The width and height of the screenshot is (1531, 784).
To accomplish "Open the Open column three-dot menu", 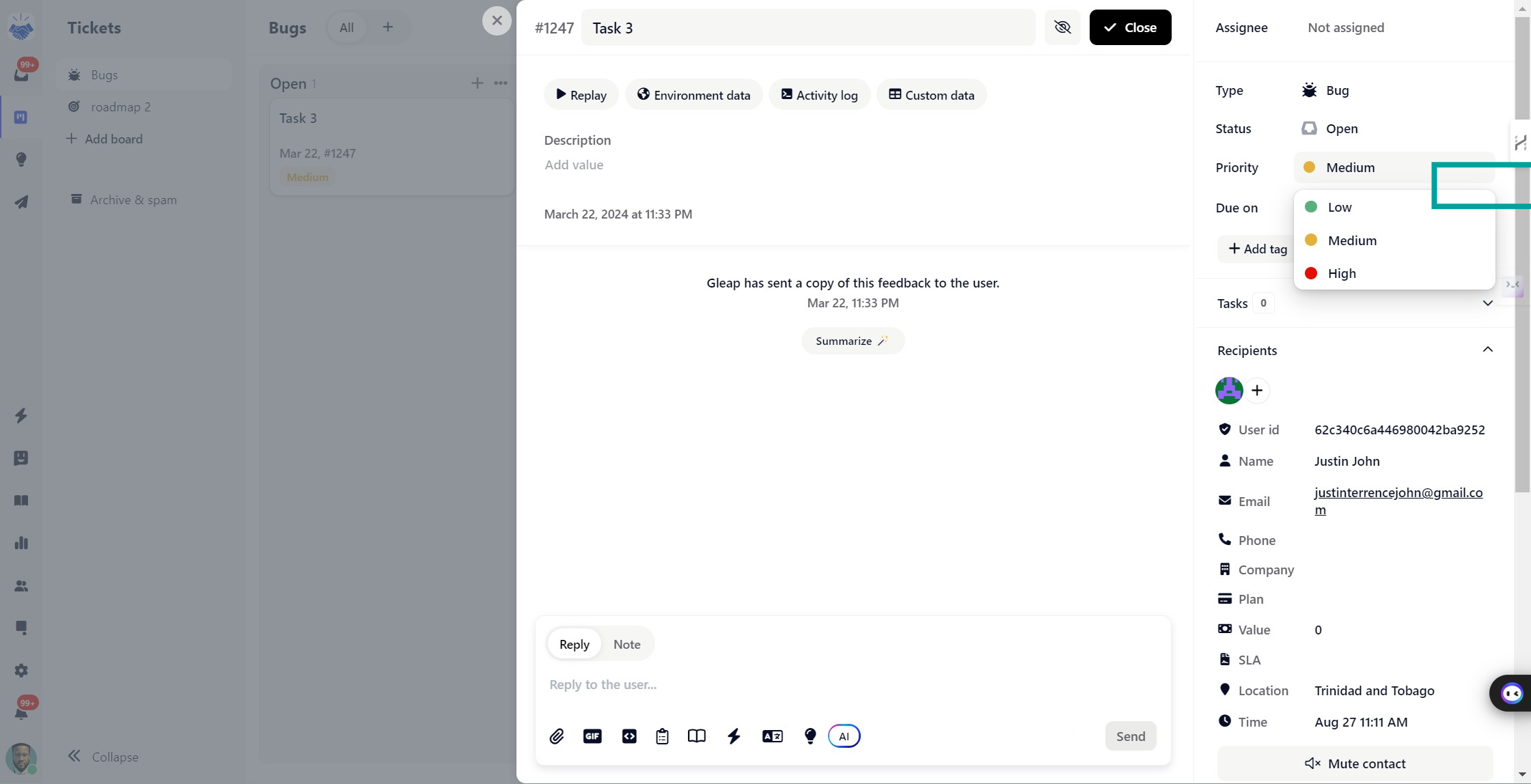I will click(x=501, y=83).
